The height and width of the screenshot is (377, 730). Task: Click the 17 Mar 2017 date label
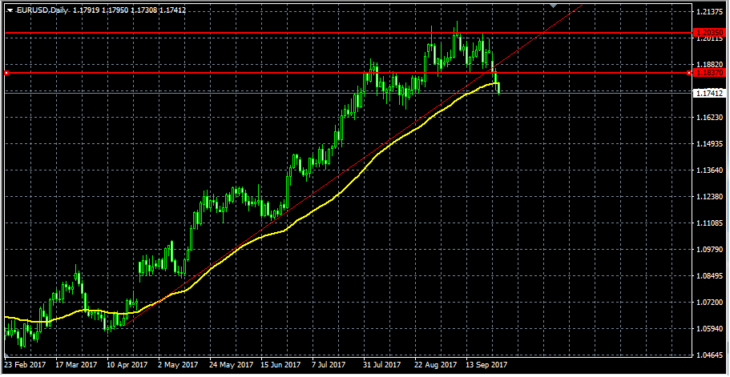coord(76,365)
